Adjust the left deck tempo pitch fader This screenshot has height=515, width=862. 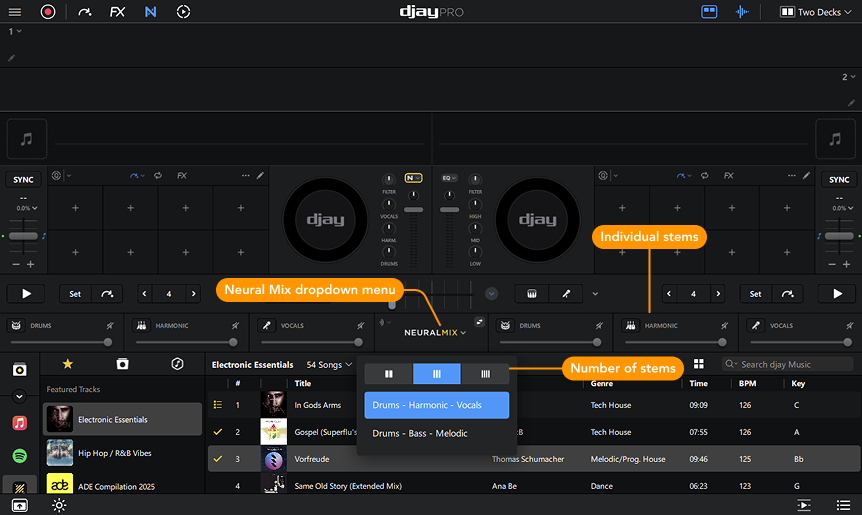[x=23, y=236]
